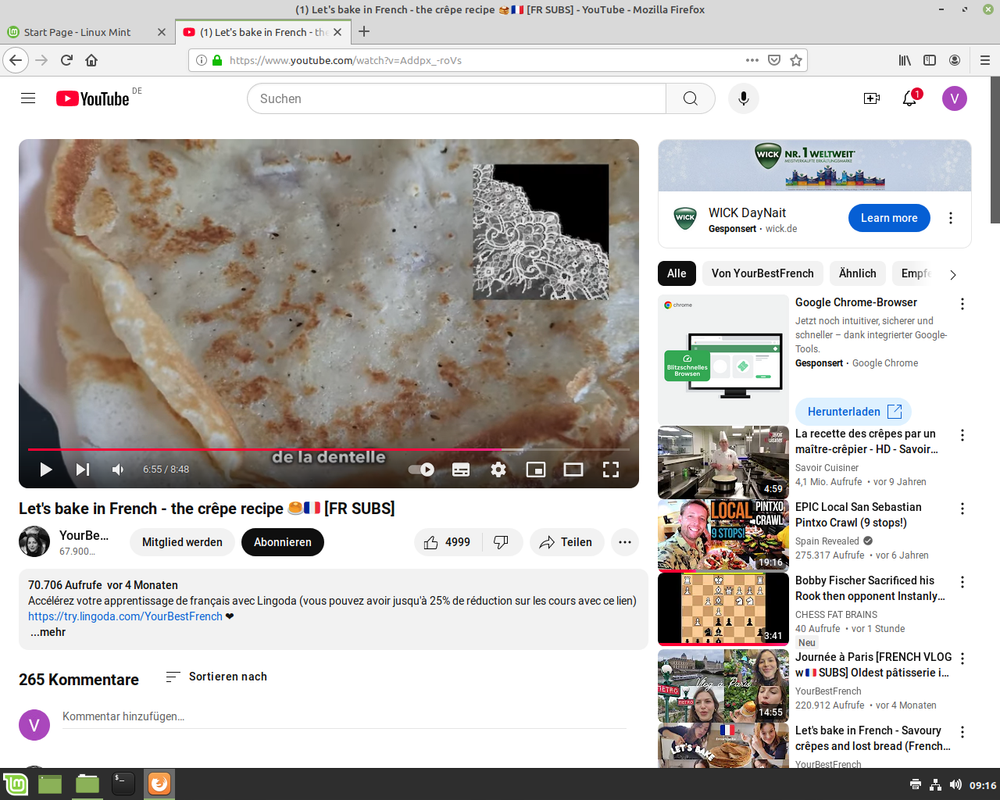Screen dimensions: 1000x800
Task: Open the Firefox library icon
Action: click(904, 61)
